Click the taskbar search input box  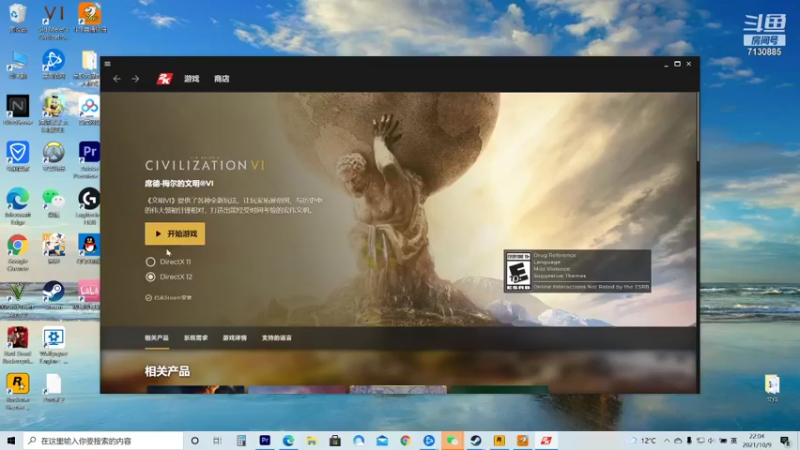(103, 440)
